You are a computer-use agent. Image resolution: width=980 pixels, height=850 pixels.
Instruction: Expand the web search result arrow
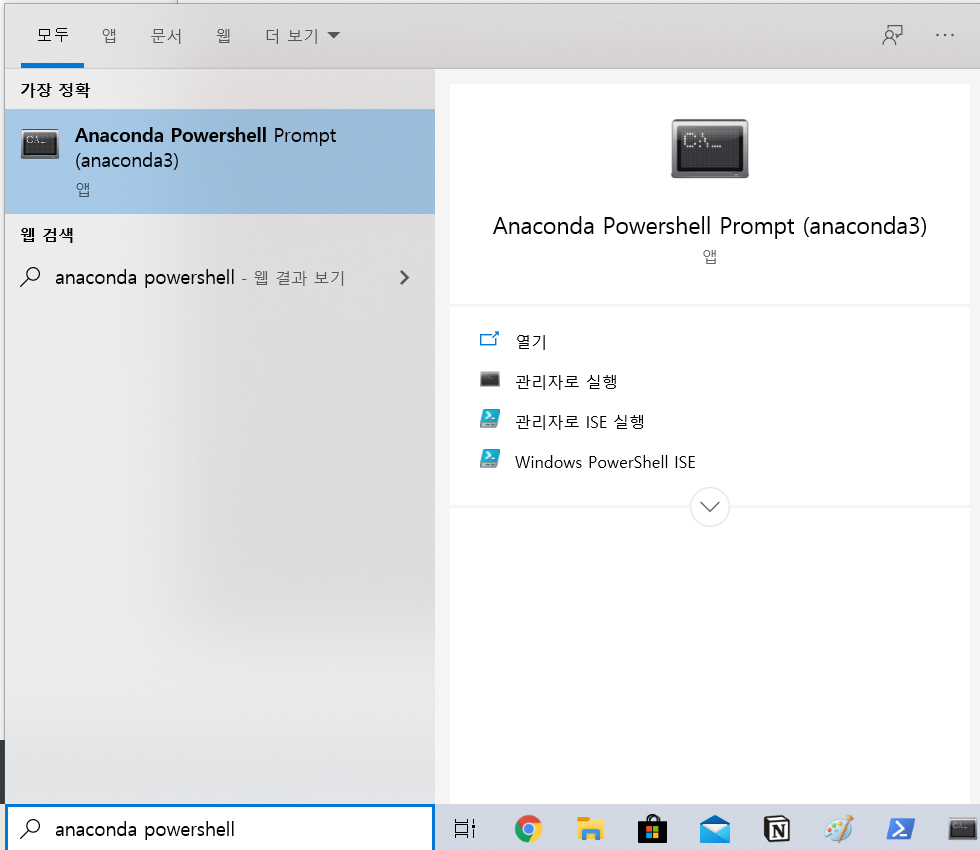(404, 278)
